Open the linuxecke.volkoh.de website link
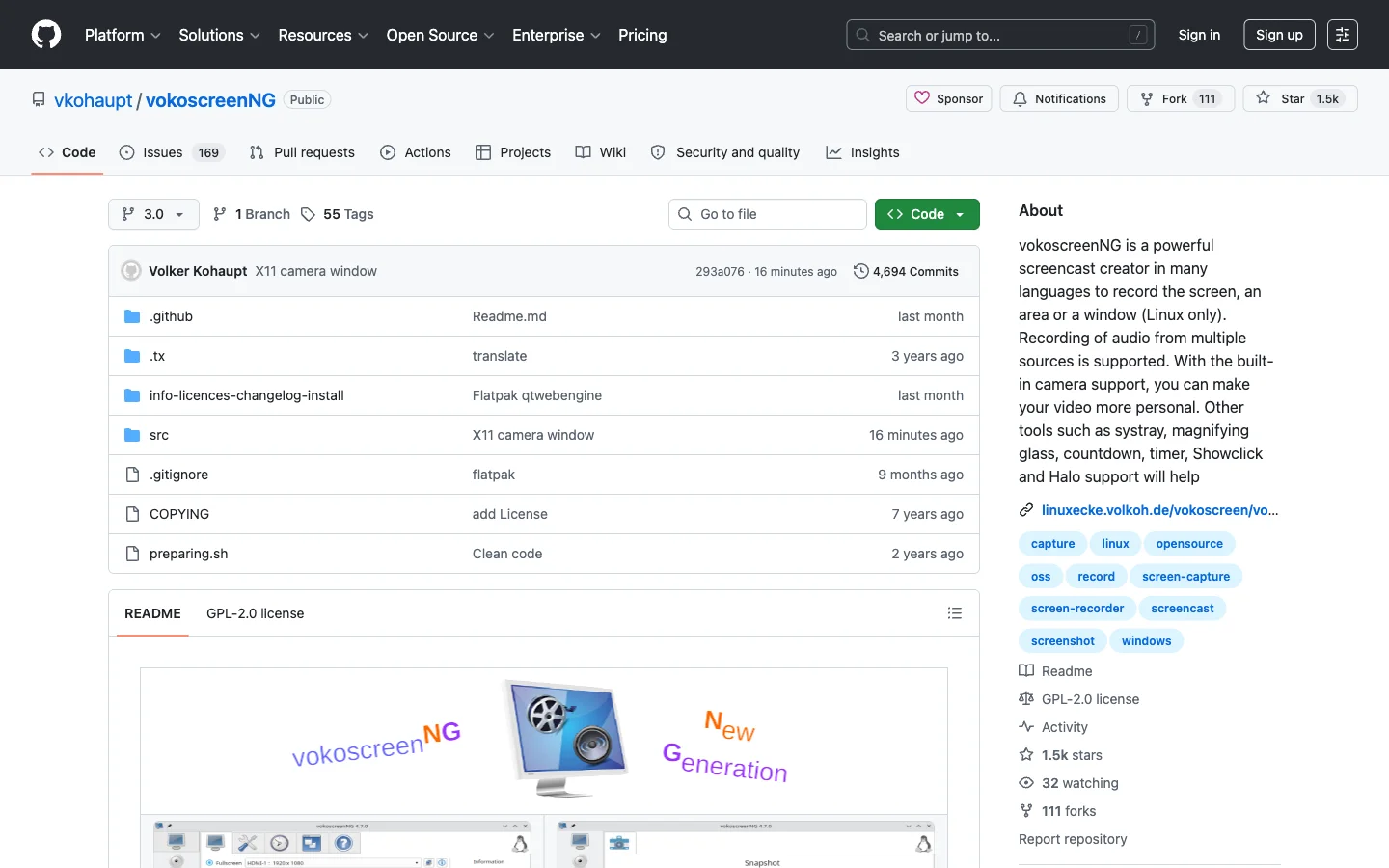This screenshot has height=868, width=1389. coord(1159,510)
